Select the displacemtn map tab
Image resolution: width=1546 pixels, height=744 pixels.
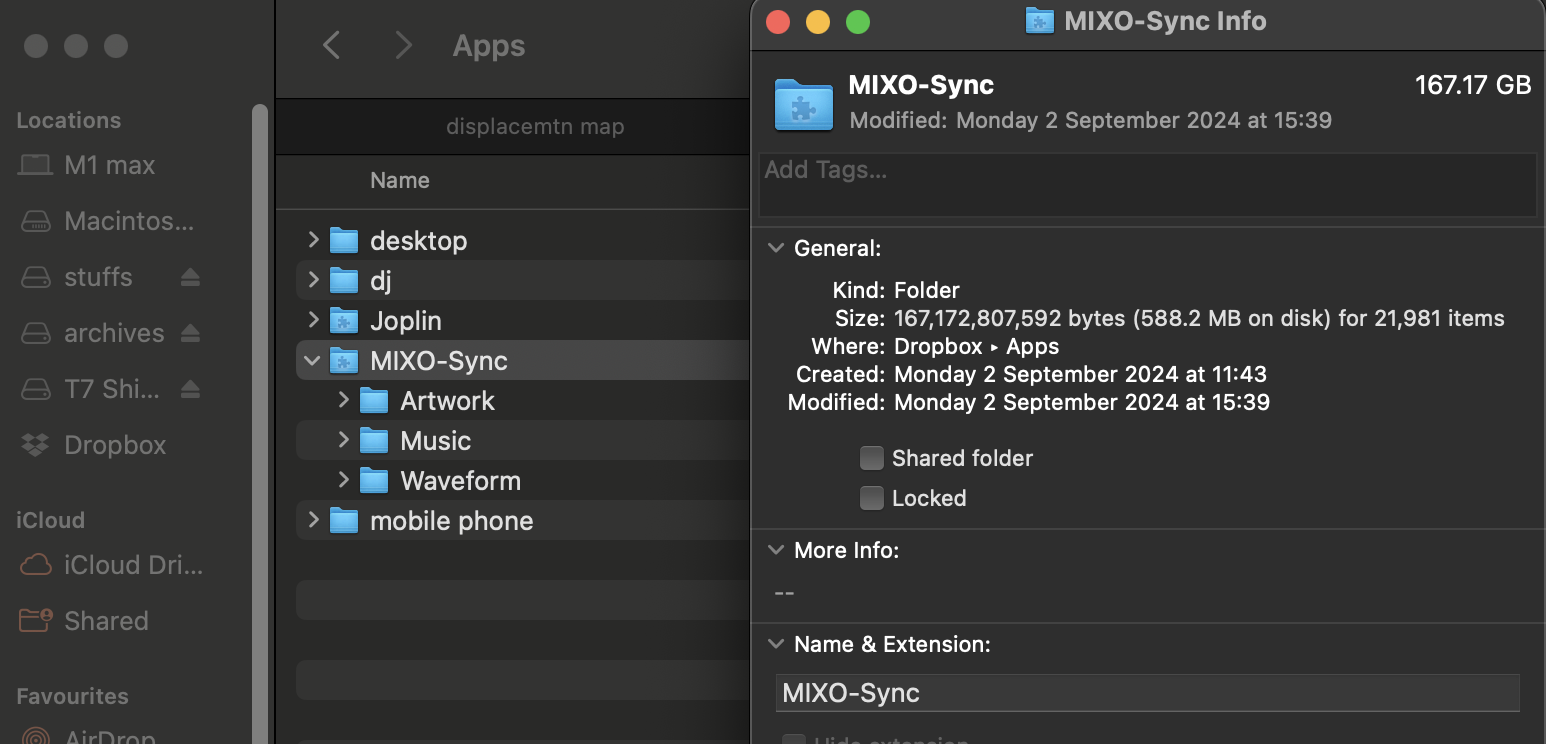tap(534, 127)
